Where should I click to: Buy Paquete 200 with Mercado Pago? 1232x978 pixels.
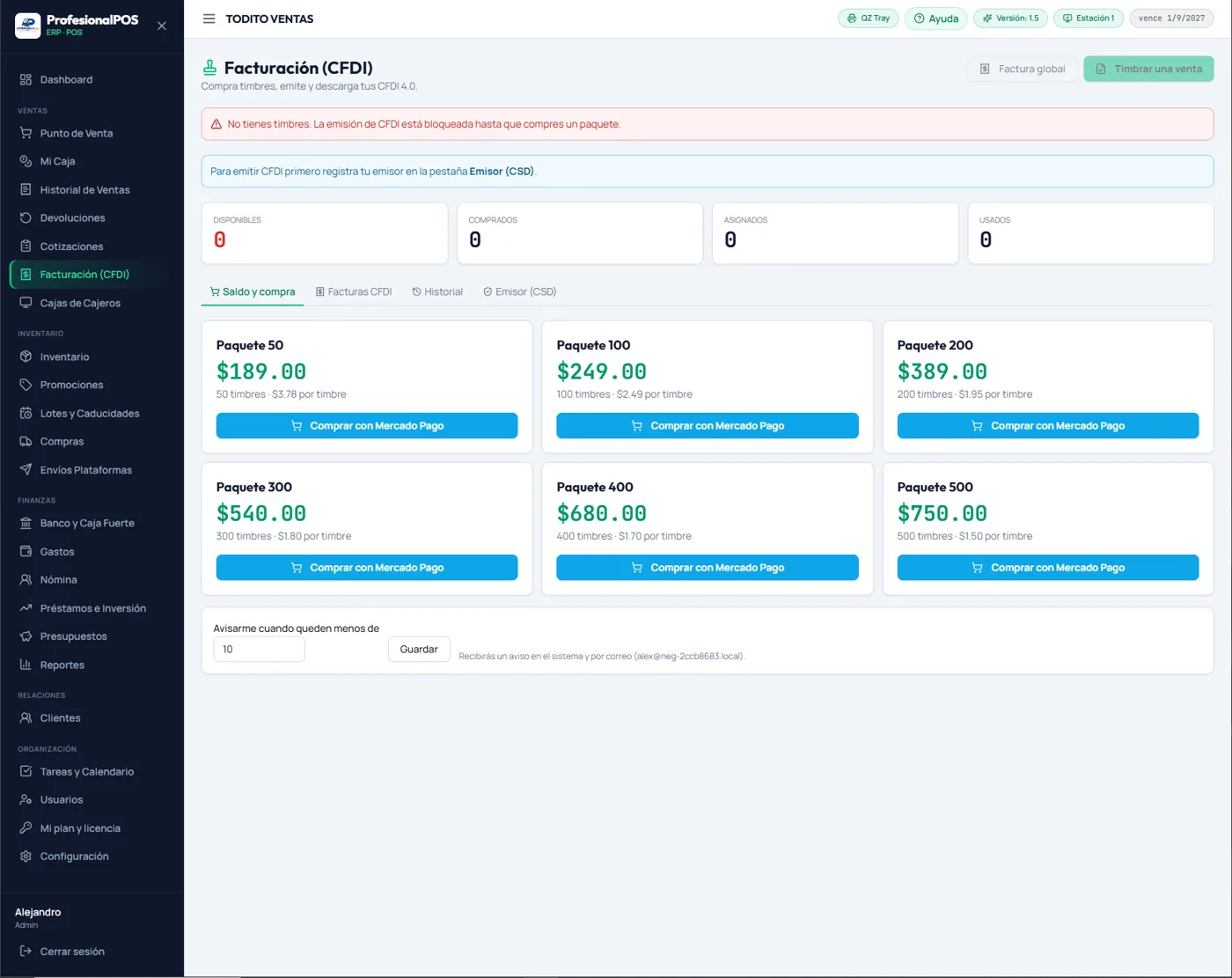[1048, 426]
